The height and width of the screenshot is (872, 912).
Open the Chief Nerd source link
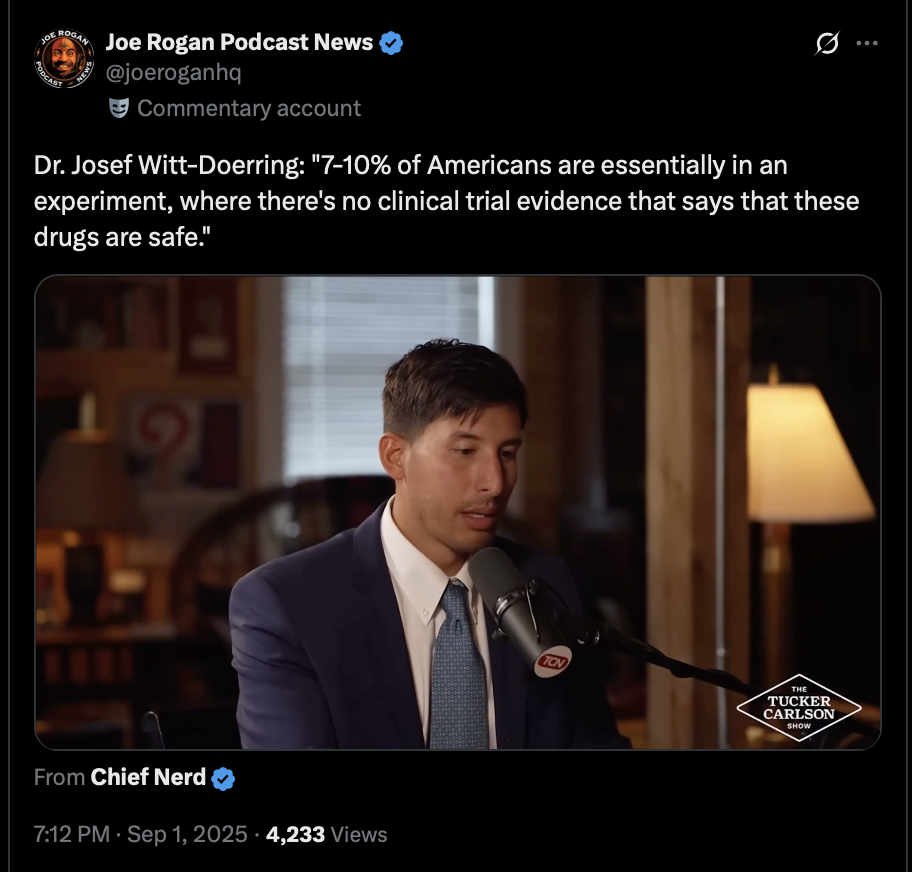click(148, 777)
